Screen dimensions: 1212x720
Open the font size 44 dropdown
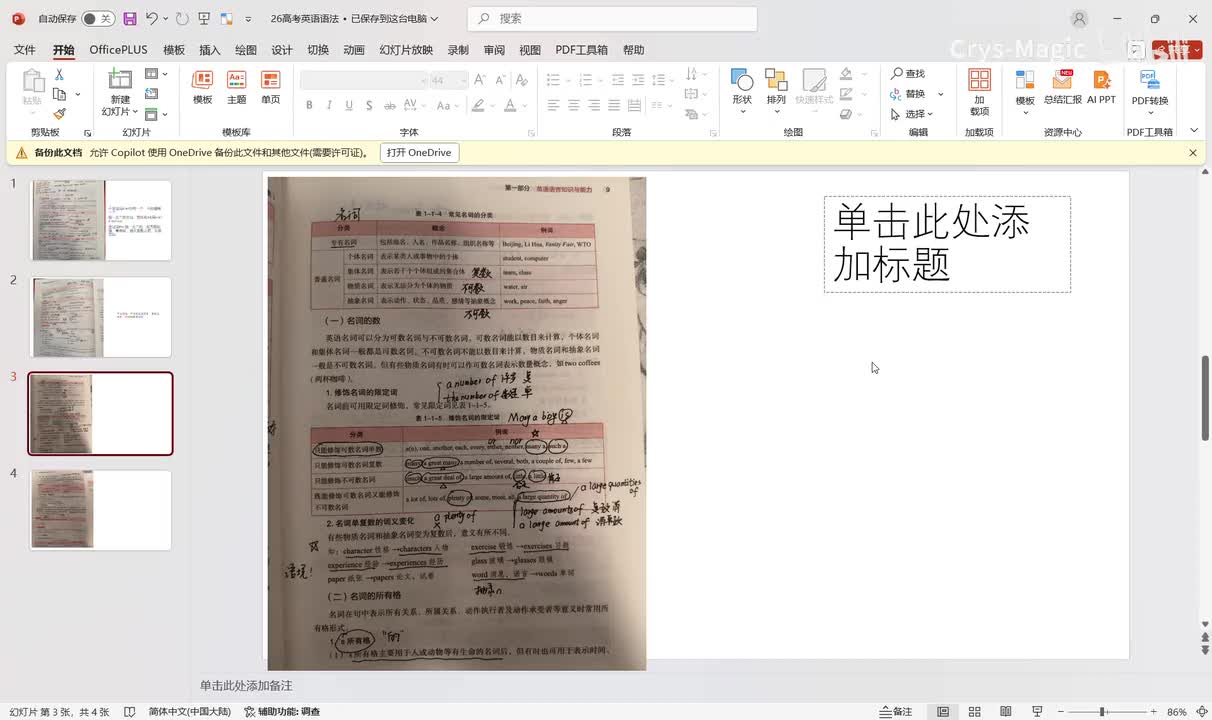(x=463, y=80)
